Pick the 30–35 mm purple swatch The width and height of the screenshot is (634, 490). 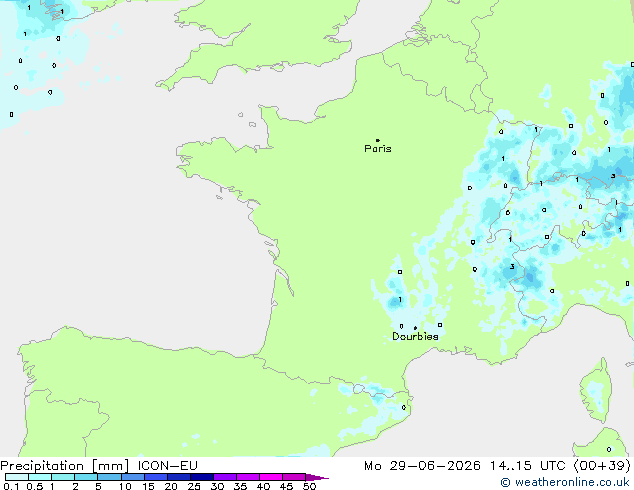(225, 477)
